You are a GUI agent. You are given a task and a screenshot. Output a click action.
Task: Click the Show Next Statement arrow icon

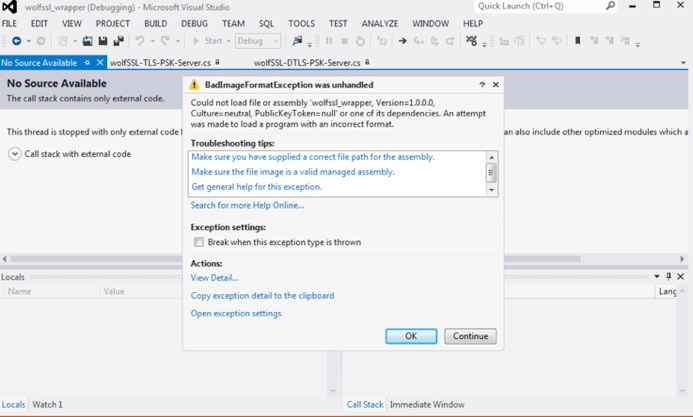coord(402,41)
